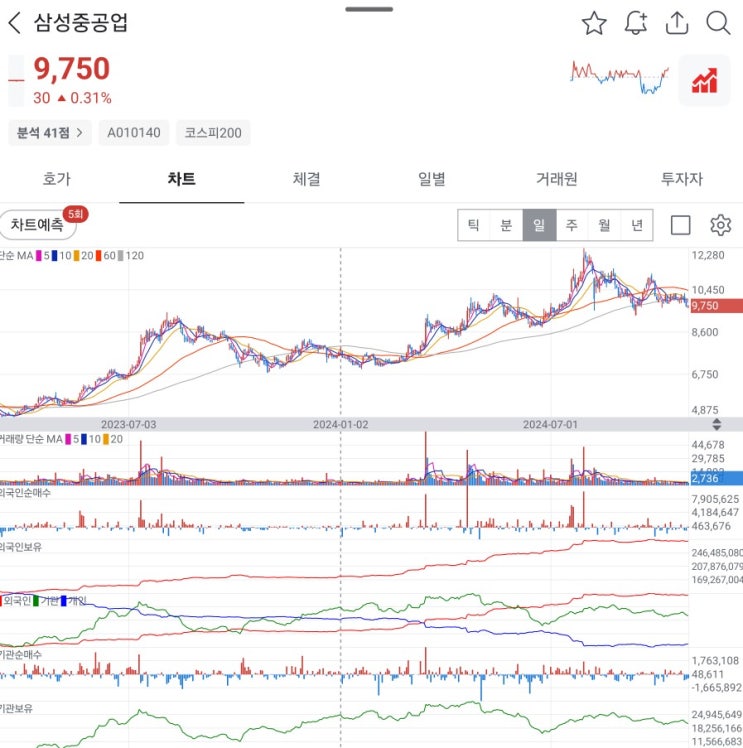The height and width of the screenshot is (748, 743).
Task: Tap the back arrow next to 삼성중공업
Action: [14, 22]
